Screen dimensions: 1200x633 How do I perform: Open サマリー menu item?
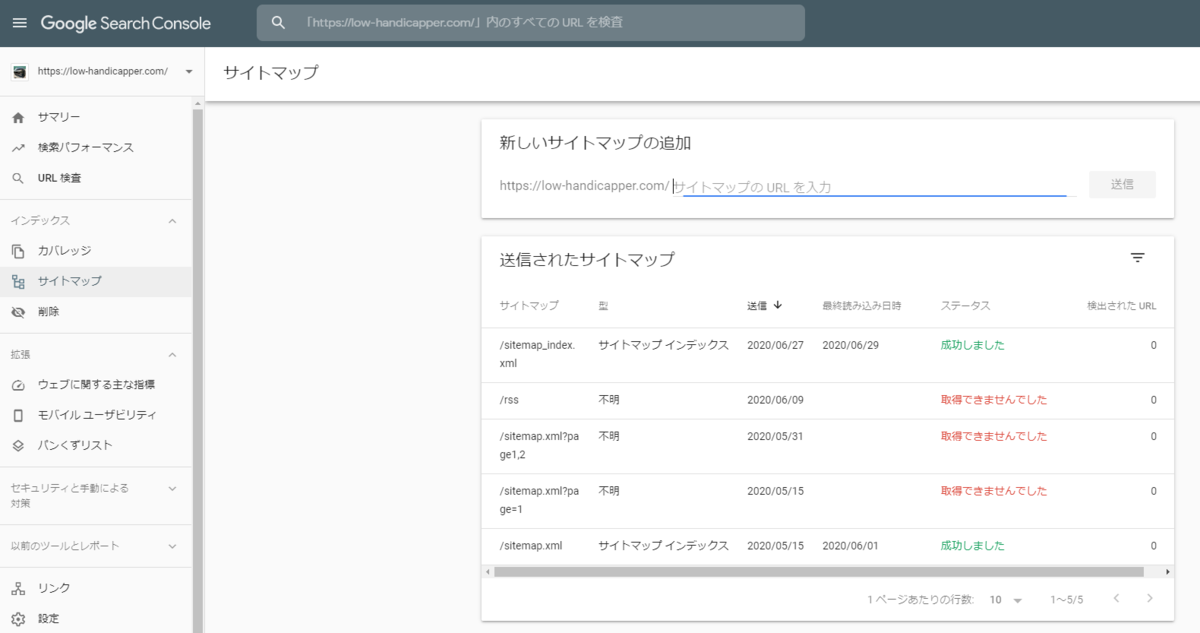[96, 117]
